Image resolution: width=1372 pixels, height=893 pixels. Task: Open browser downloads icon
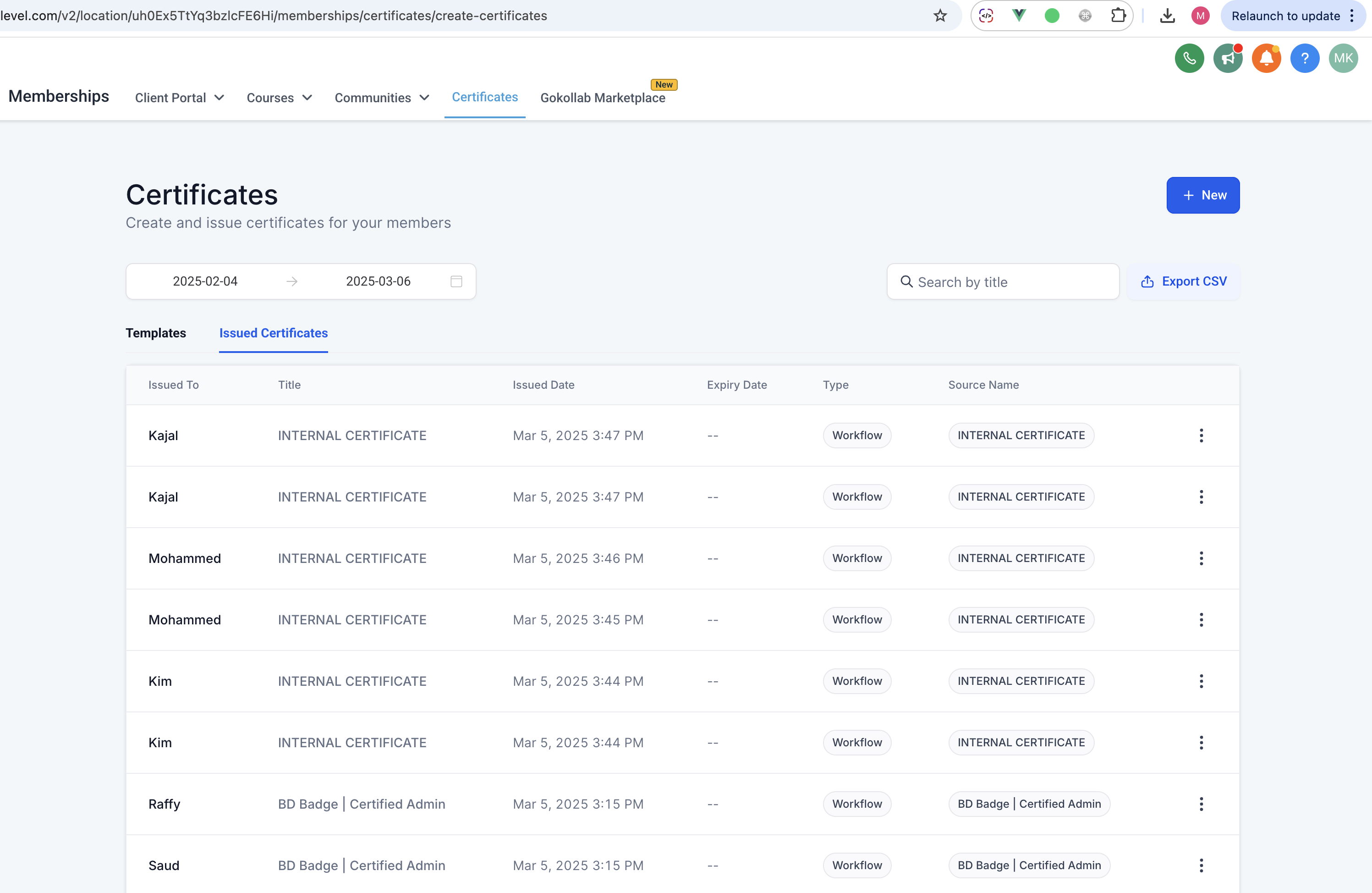(x=1167, y=16)
